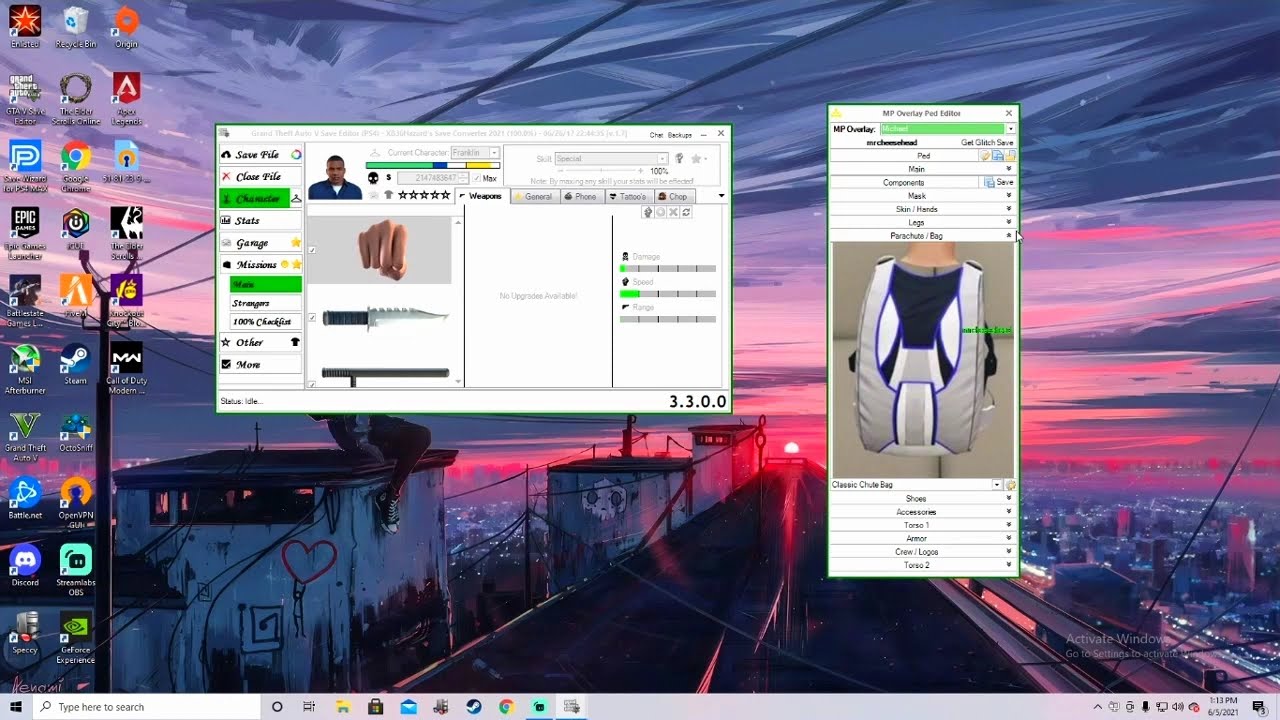Switch to the General tab
1280x720 pixels.
(535, 197)
